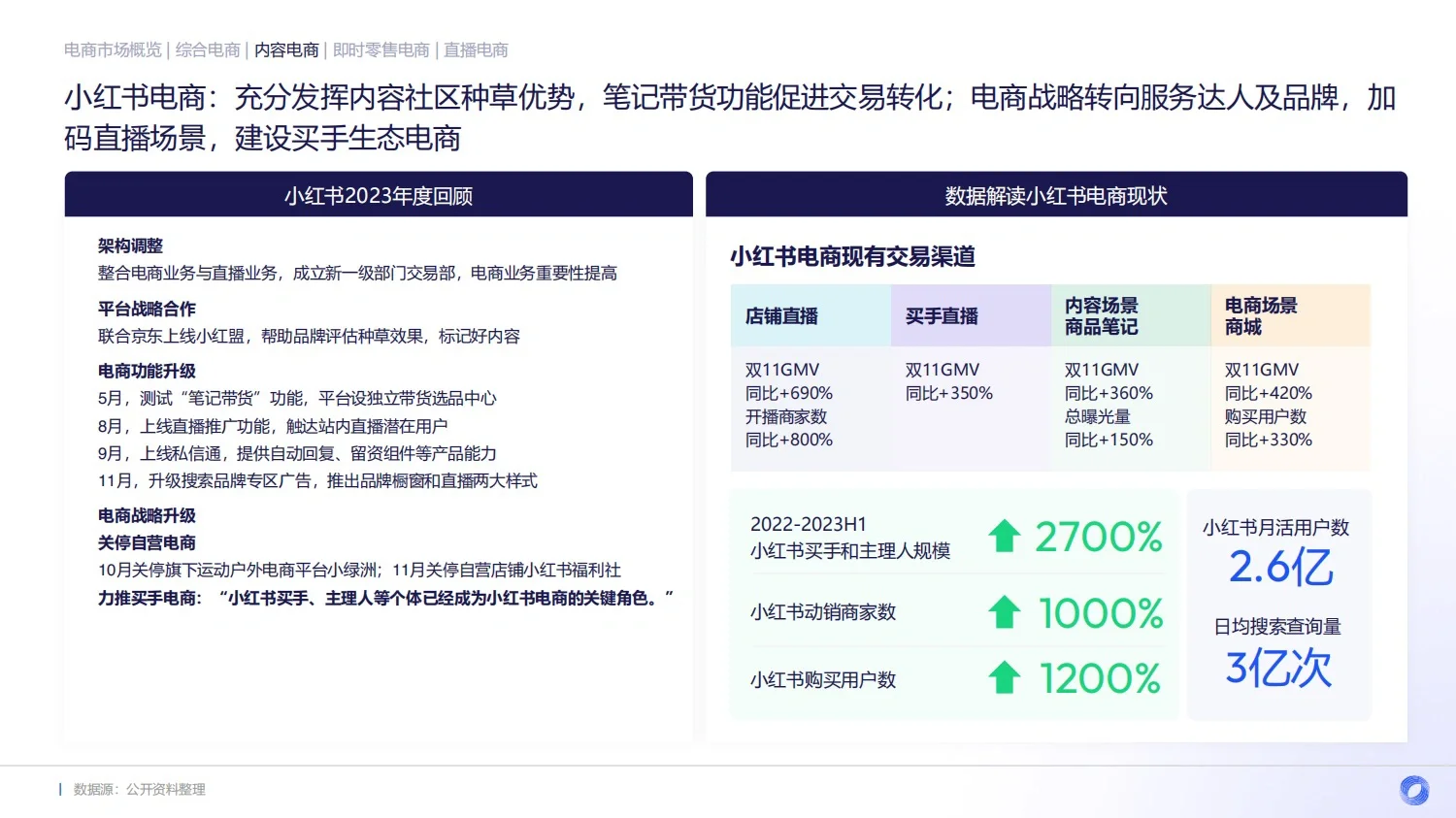Click the 2700% growth figure
This screenshot has height=818, width=1456.
pyautogui.click(x=1099, y=537)
